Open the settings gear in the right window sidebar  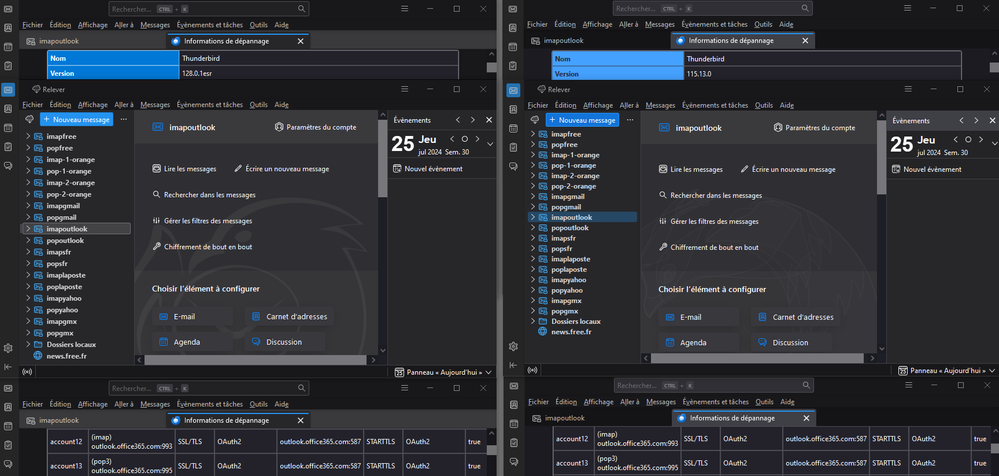[513, 347]
